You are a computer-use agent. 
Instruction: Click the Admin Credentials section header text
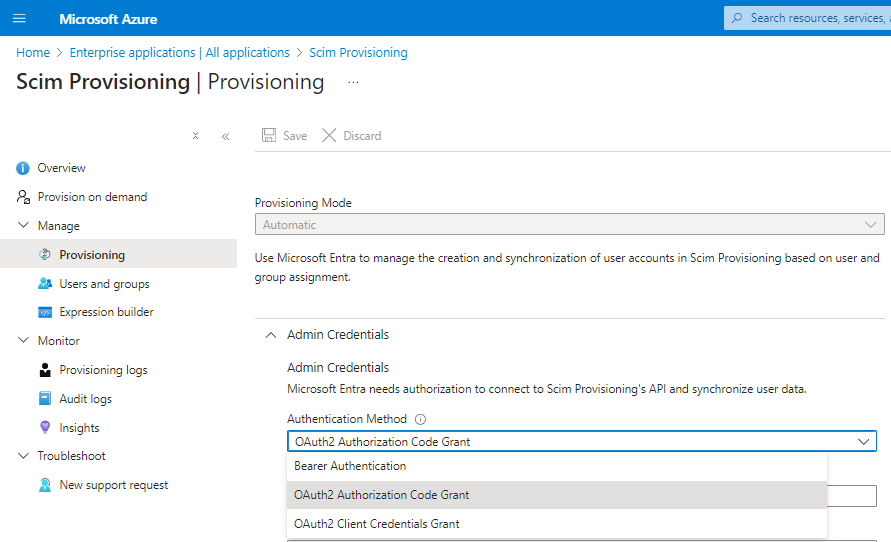338,335
